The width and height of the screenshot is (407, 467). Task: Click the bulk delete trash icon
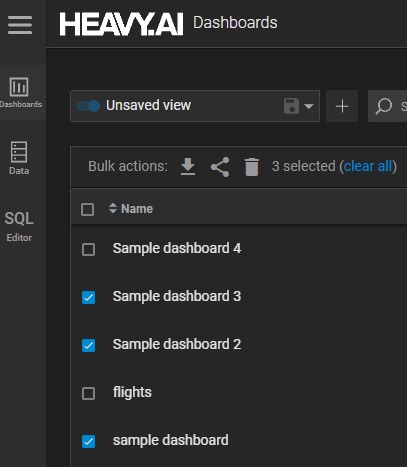252,167
